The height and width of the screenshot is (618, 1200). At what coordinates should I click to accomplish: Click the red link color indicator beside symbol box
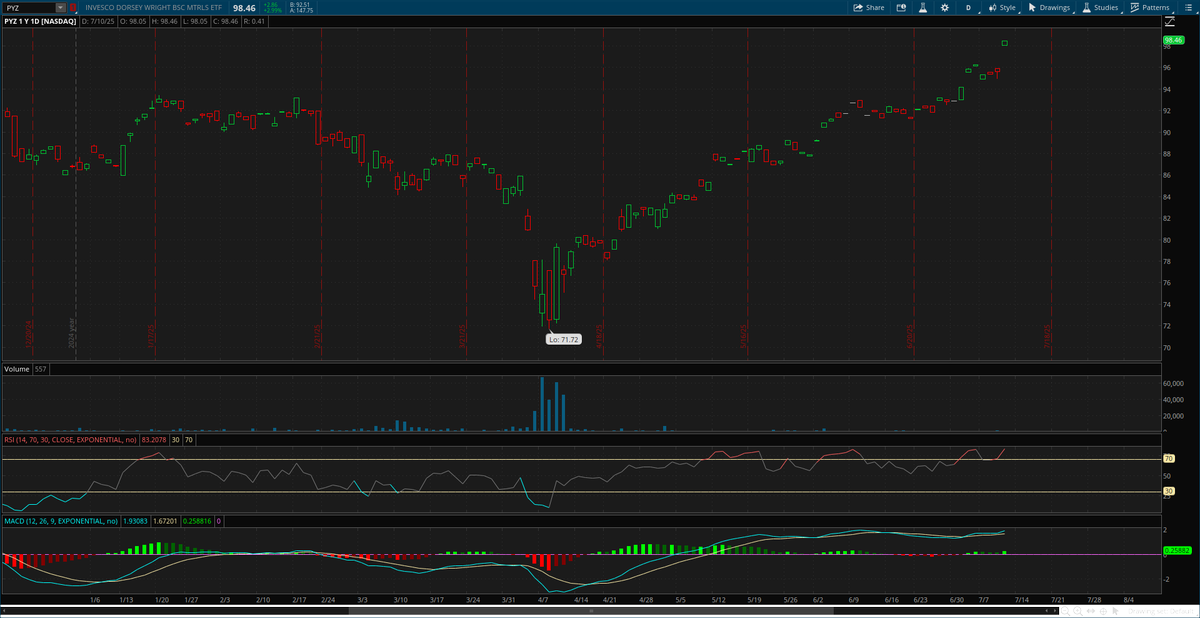[x=73, y=8]
